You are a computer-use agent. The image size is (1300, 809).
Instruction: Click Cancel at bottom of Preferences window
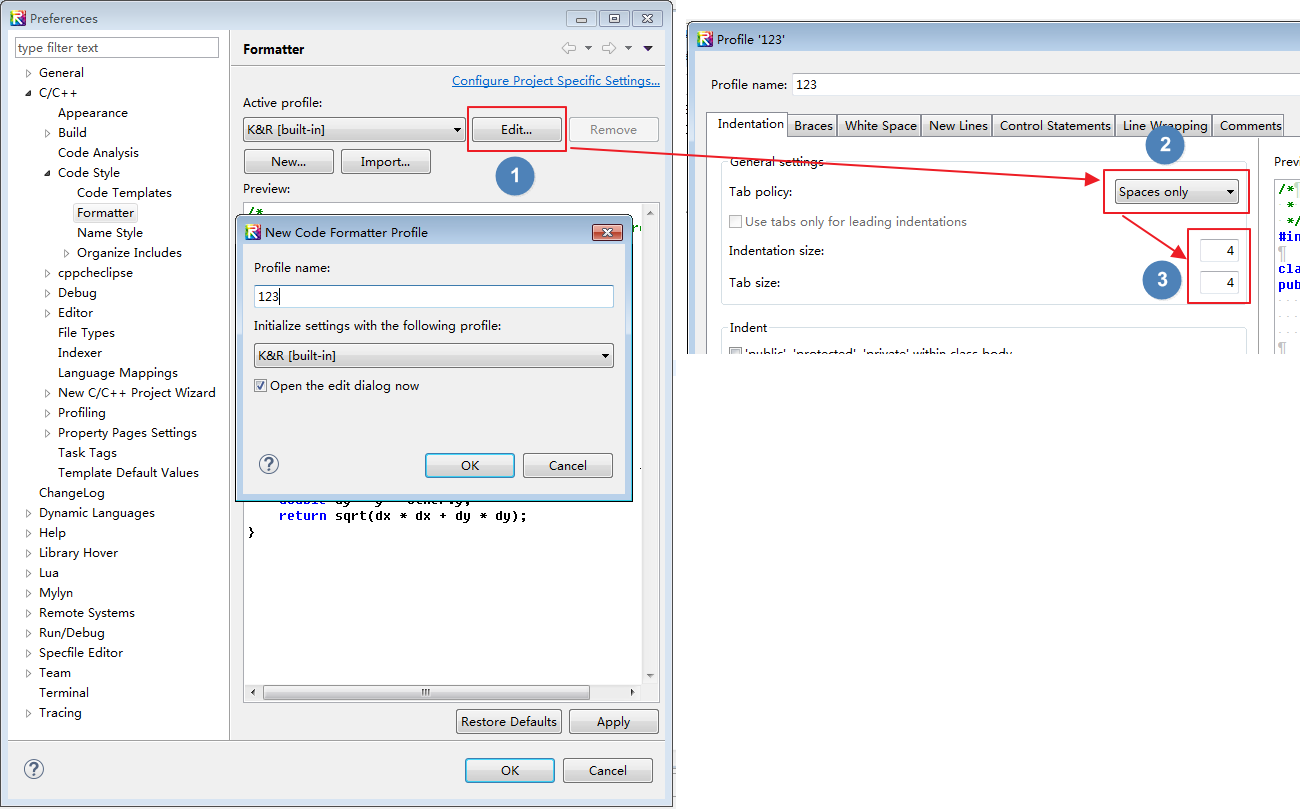(608, 771)
